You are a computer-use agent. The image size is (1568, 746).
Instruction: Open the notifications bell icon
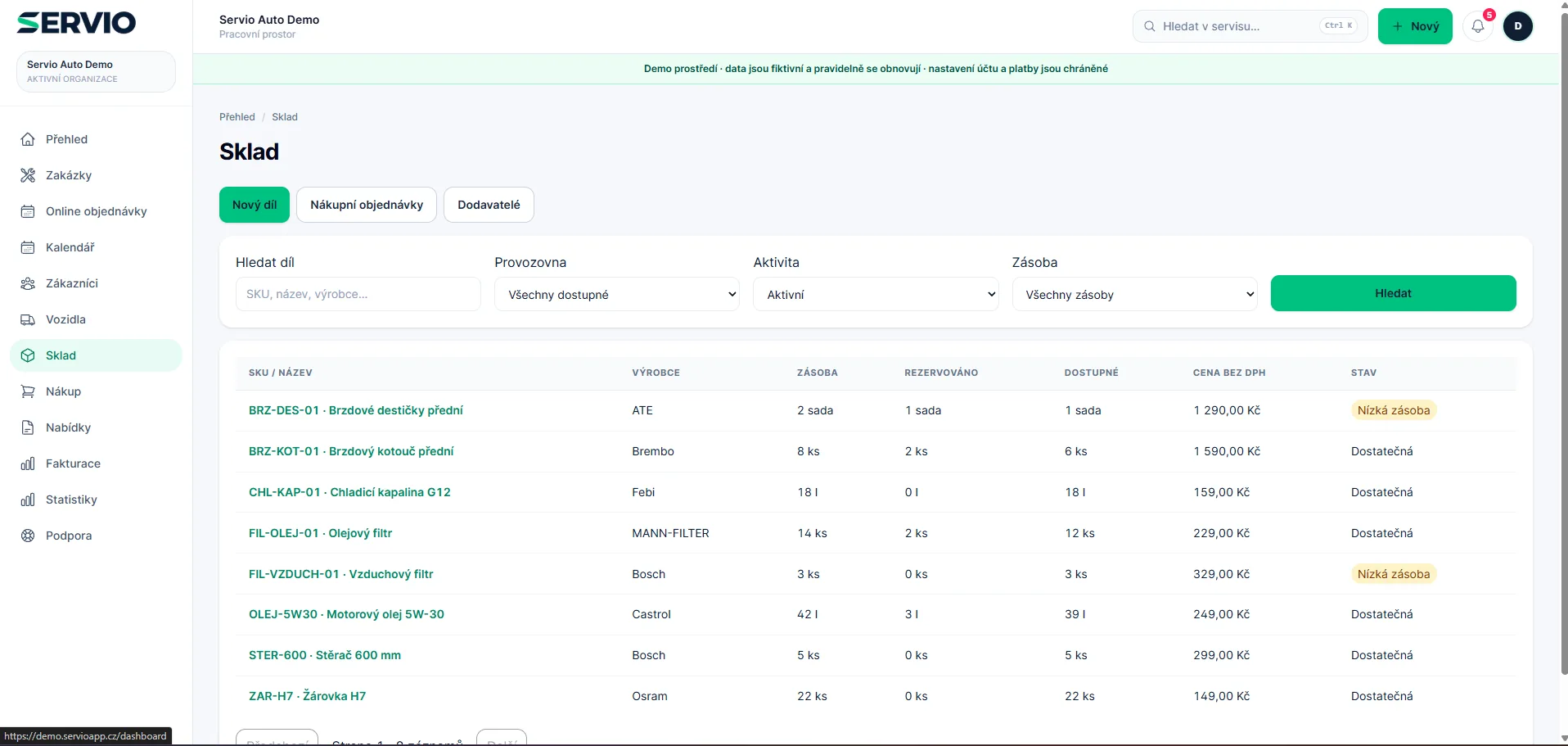[x=1478, y=26]
